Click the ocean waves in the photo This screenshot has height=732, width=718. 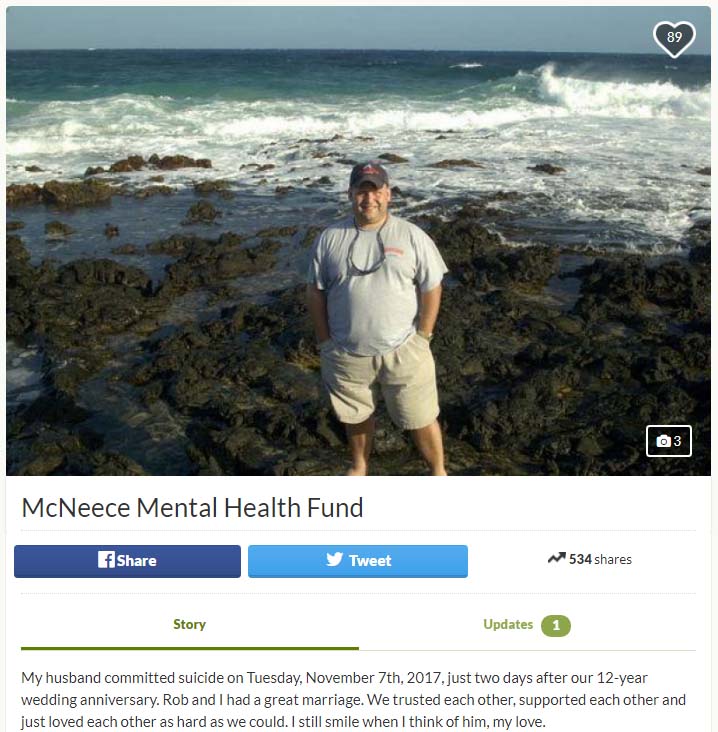pyautogui.click(x=359, y=112)
